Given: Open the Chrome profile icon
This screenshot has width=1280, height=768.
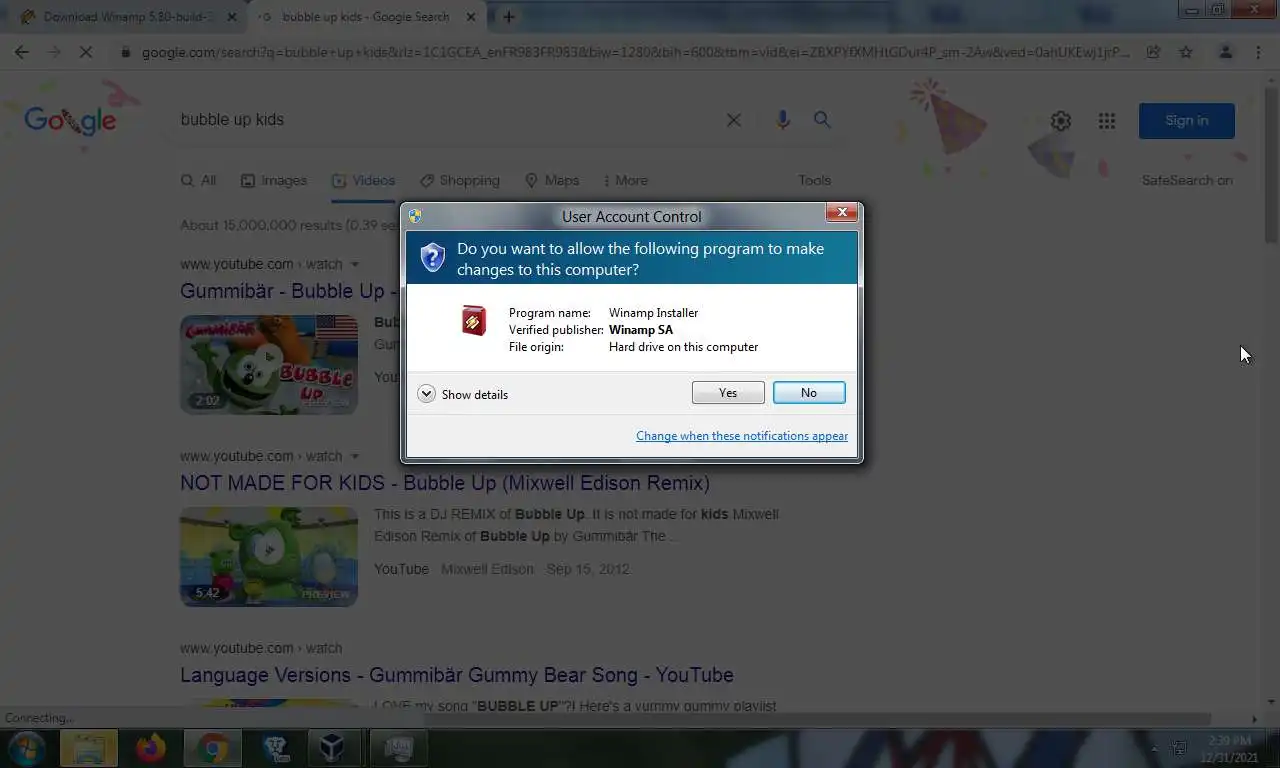Looking at the screenshot, I should 1225,52.
